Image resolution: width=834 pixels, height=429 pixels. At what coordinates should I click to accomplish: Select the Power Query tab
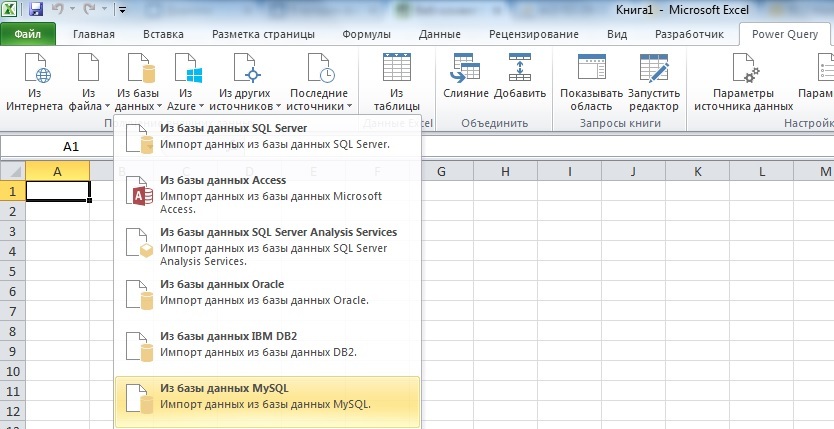click(x=785, y=34)
